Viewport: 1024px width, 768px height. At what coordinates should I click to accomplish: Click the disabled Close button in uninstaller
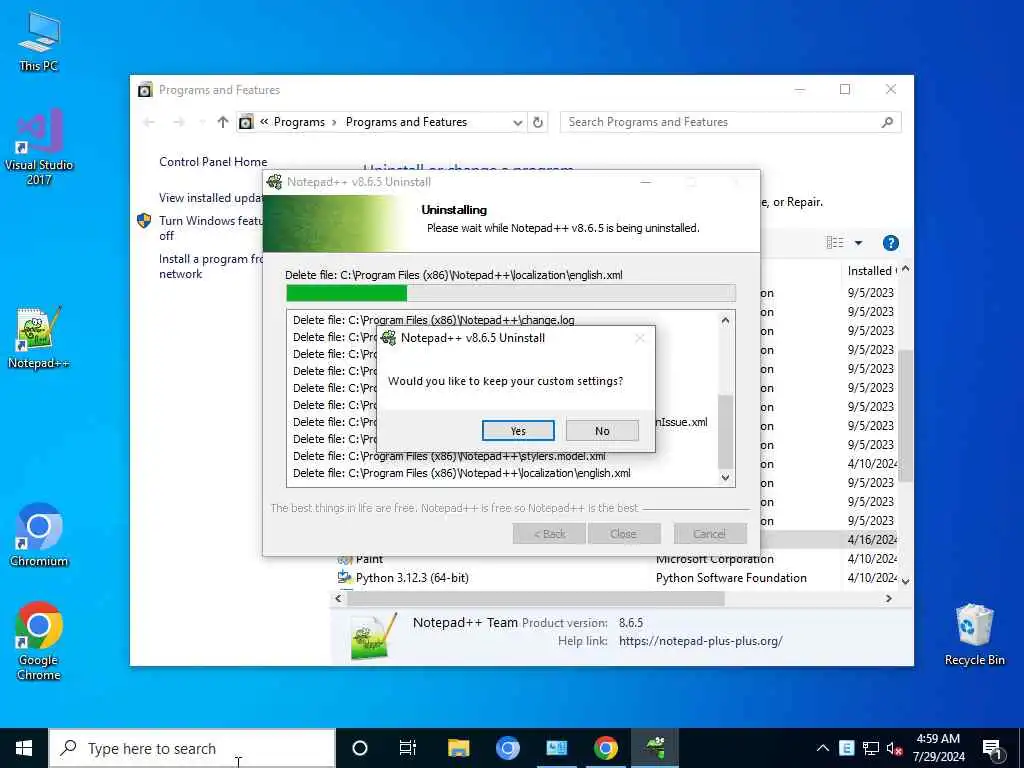(x=624, y=534)
